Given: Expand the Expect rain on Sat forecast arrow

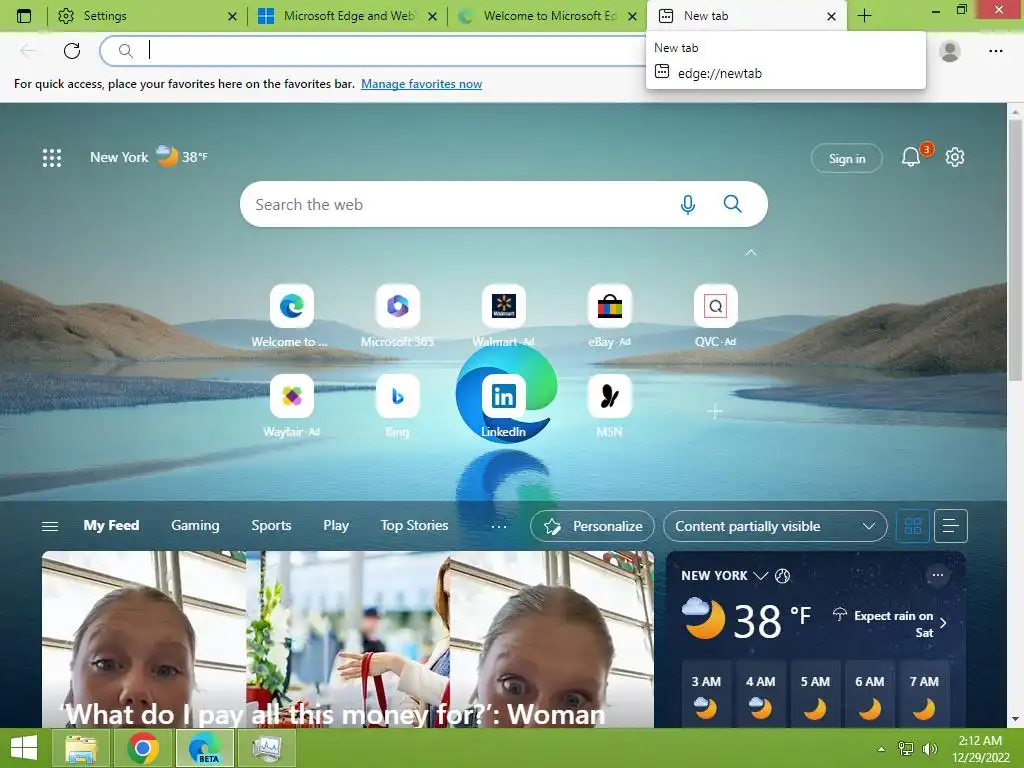Looking at the screenshot, I should (943, 623).
